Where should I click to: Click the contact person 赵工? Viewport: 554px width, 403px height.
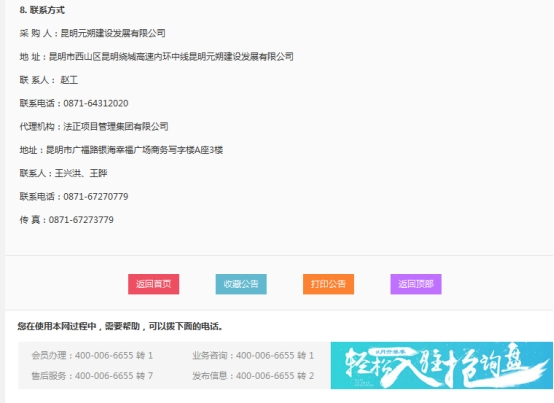pyautogui.click(x=69, y=80)
